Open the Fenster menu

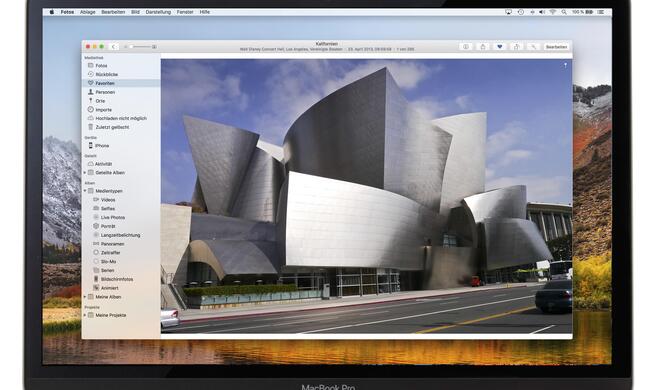pyautogui.click(x=185, y=12)
